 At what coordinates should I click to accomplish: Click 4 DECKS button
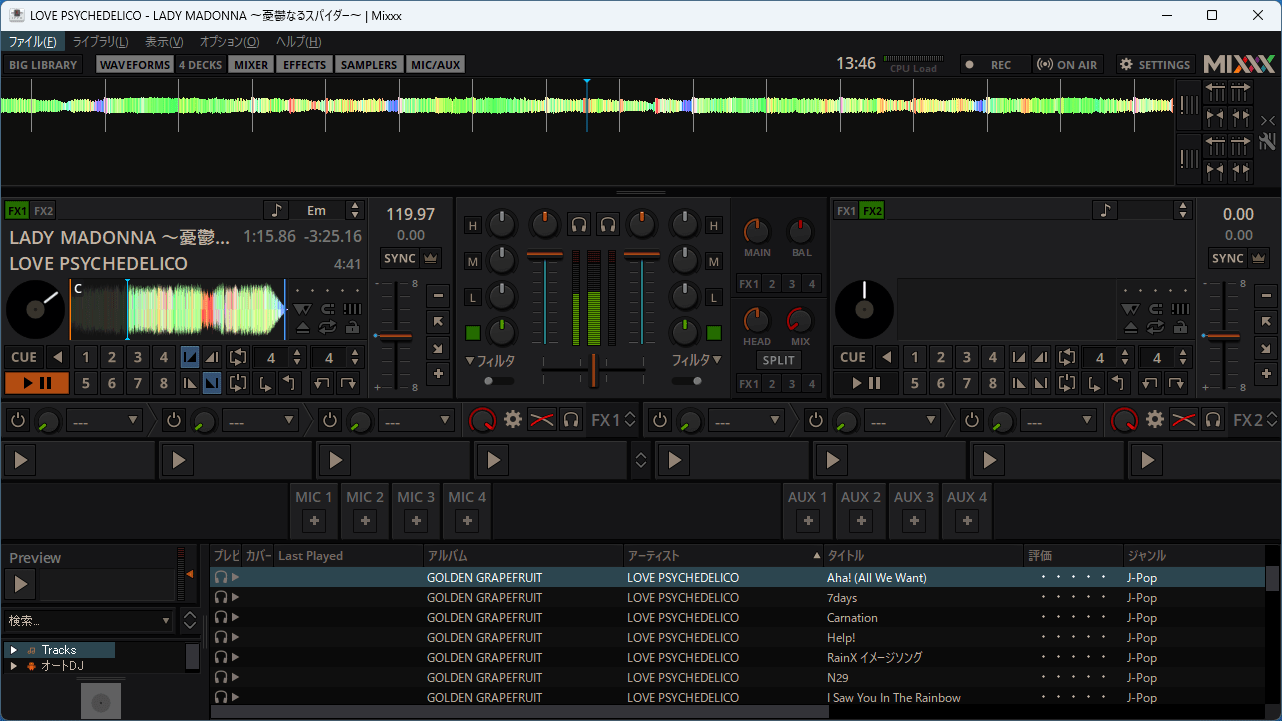click(200, 64)
